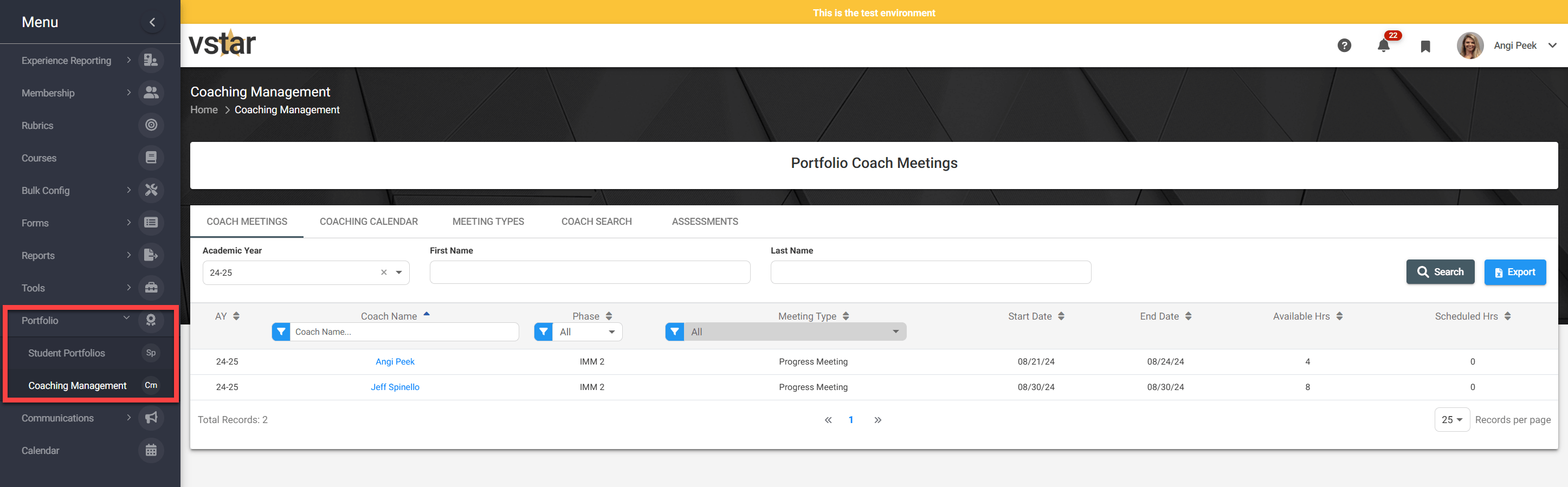Screen dimensions: 1568x487
Task: Click the Export button
Action: [1514, 272]
